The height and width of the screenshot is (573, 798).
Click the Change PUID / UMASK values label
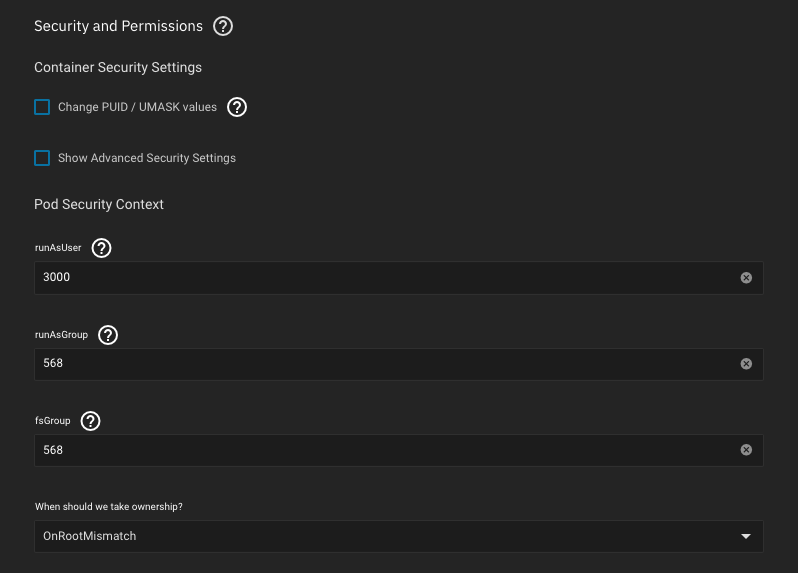(137, 107)
